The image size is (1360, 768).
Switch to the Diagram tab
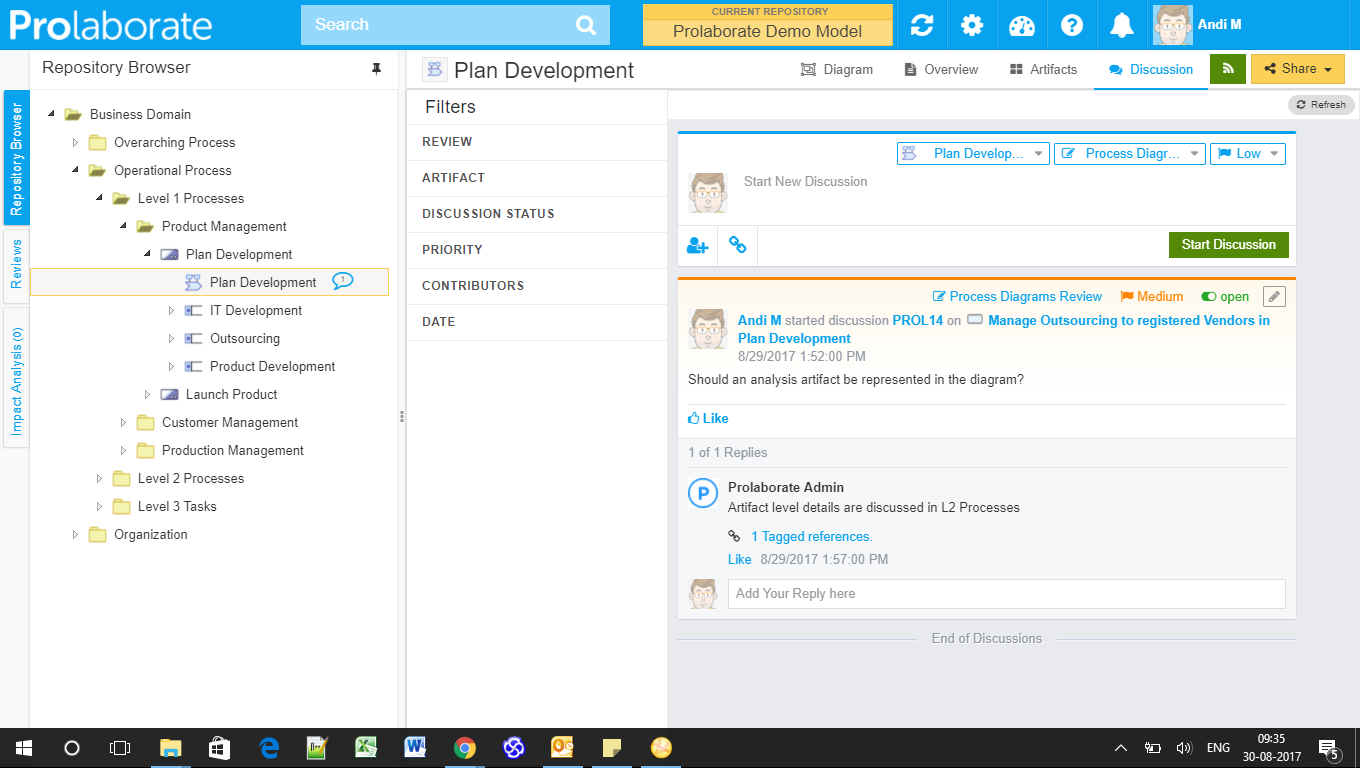tap(837, 69)
